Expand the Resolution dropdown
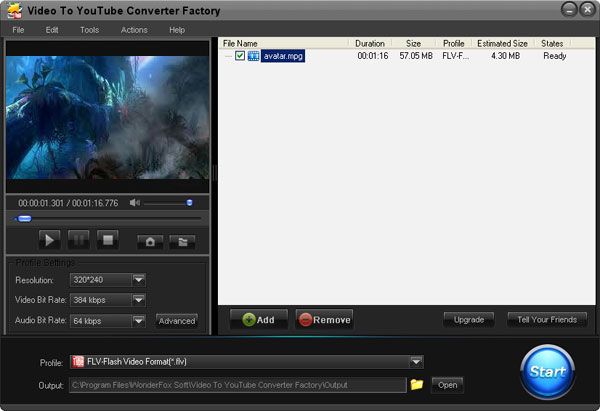The image size is (600, 411). [139, 280]
